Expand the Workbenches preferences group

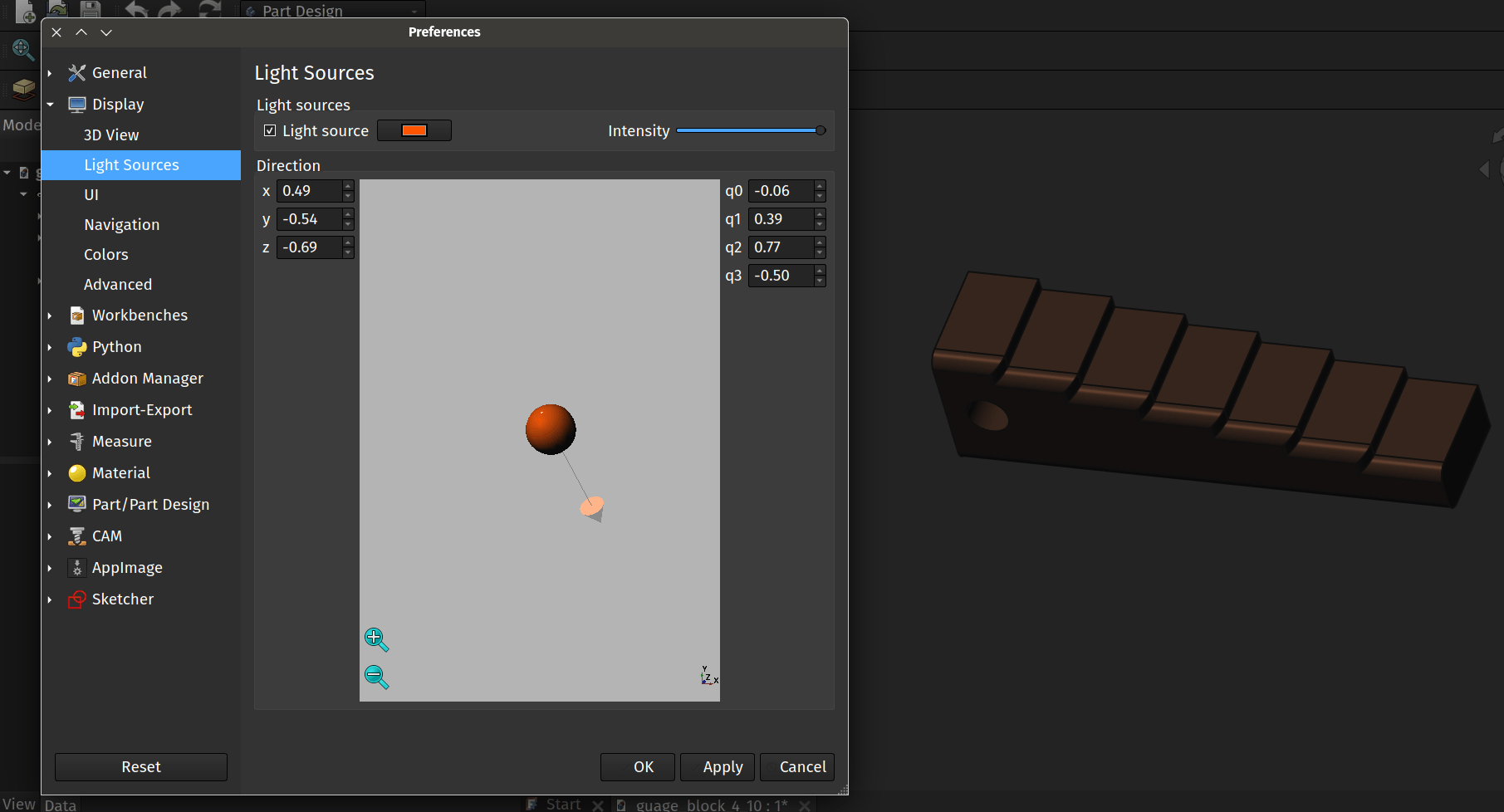point(50,316)
